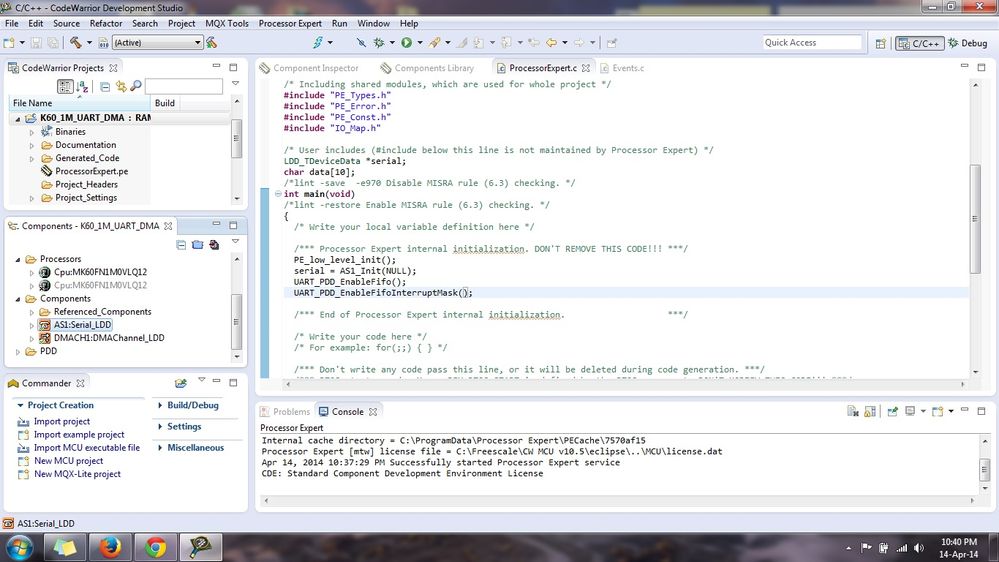Viewport: 999px width, 562px height.
Task: Expand the PDD folder in Components
Action: coord(17,351)
